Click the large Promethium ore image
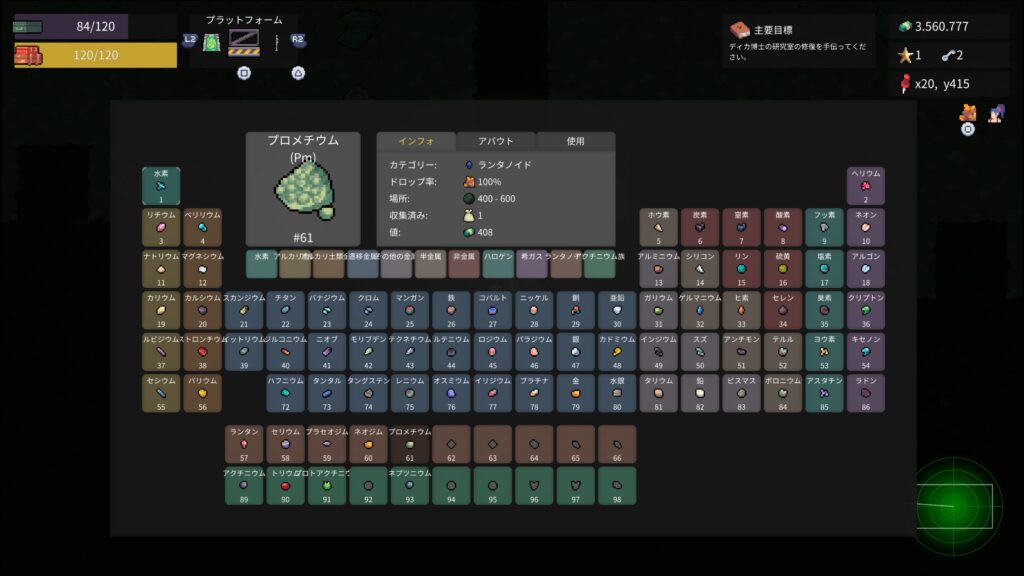 pyautogui.click(x=302, y=191)
